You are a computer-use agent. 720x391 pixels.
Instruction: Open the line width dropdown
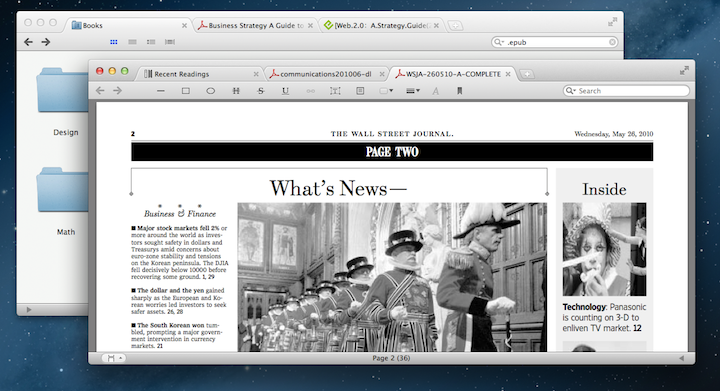[413, 91]
